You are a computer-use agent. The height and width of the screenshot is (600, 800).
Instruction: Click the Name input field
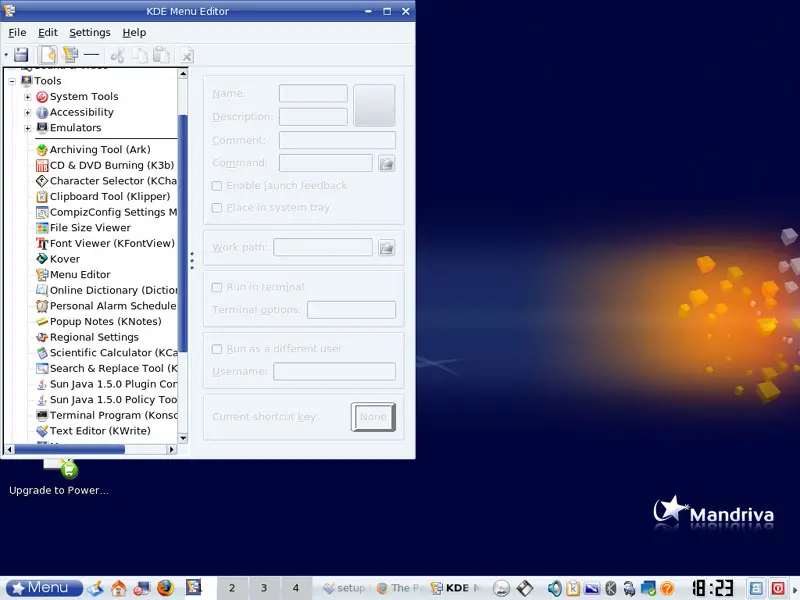(x=313, y=93)
